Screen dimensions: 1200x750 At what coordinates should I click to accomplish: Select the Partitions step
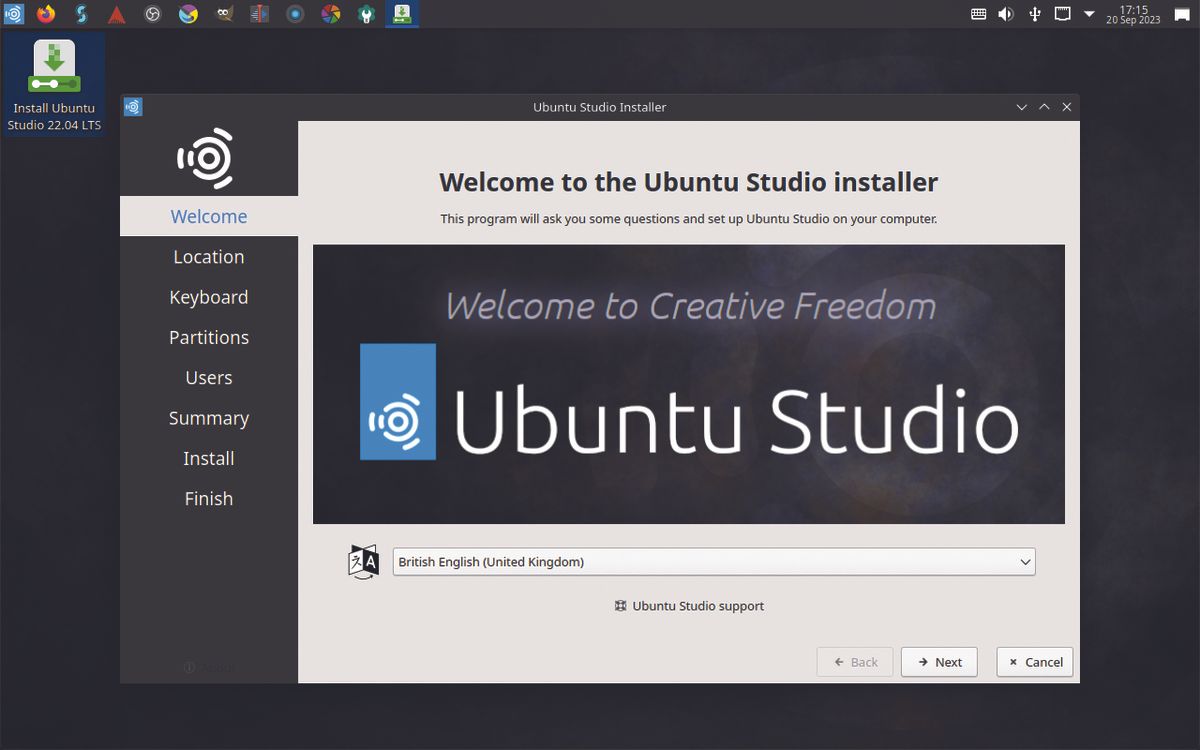click(208, 337)
